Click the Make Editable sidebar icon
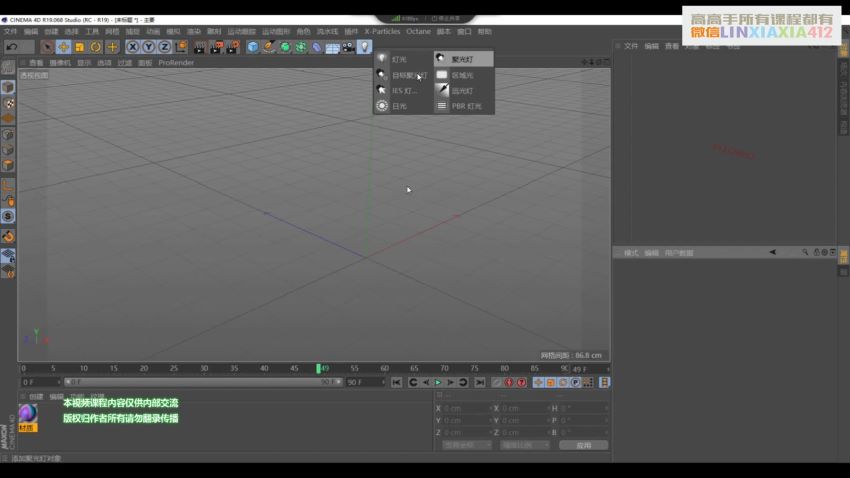This screenshot has width=850, height=478. coord(8,67)
